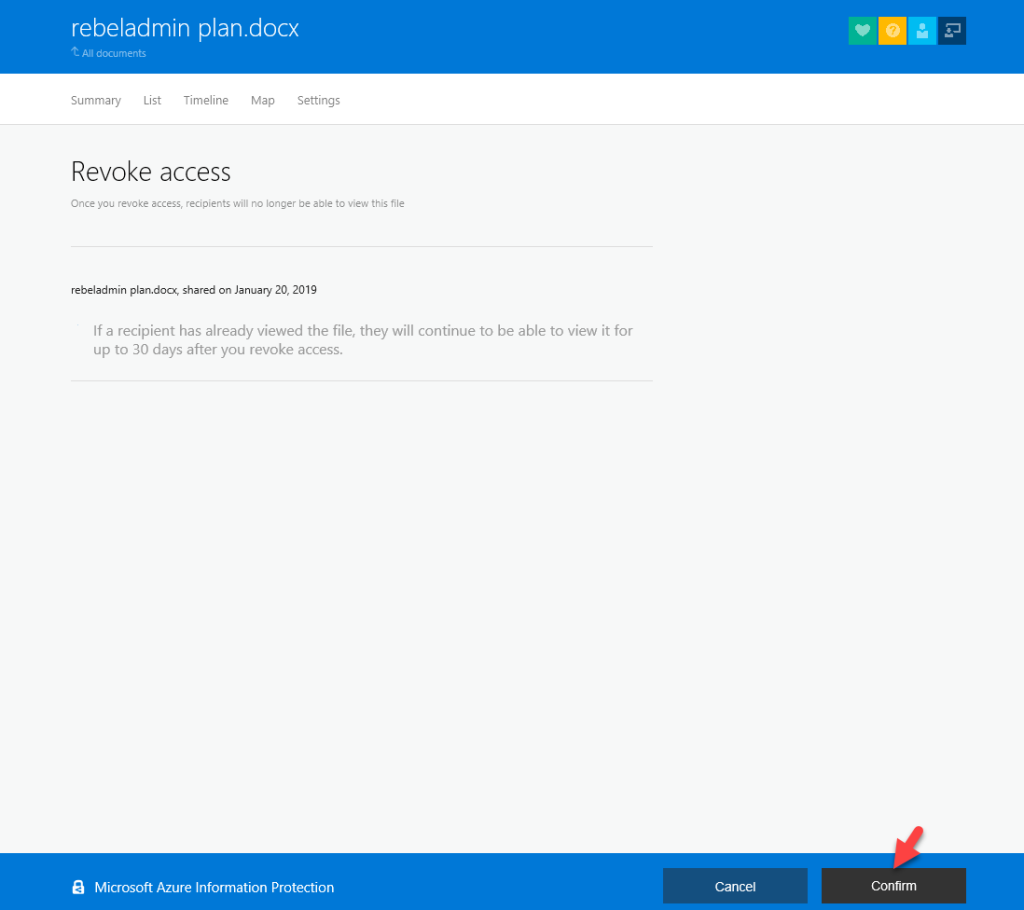Viewport: 1024px width, 910px height.
Task: Select the dark screen-sharing download icon
Action: click(x=951, y=31)
